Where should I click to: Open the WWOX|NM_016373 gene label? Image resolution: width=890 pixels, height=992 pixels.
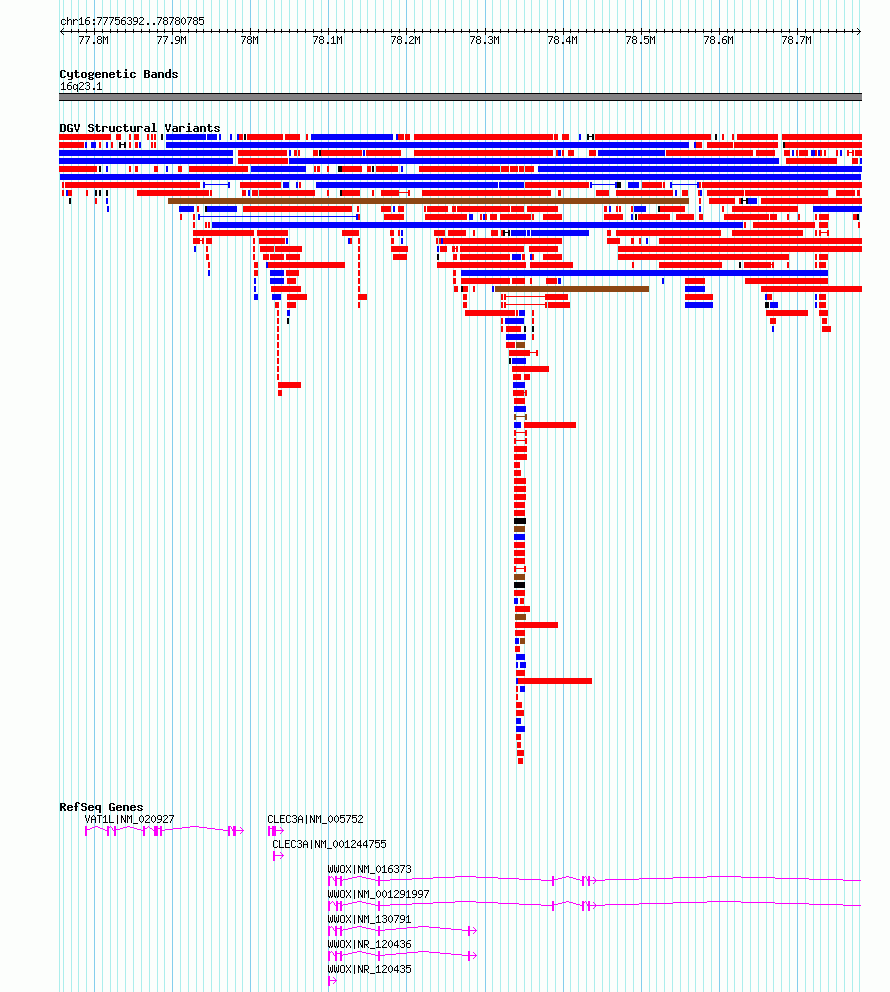tap(369, 869)
